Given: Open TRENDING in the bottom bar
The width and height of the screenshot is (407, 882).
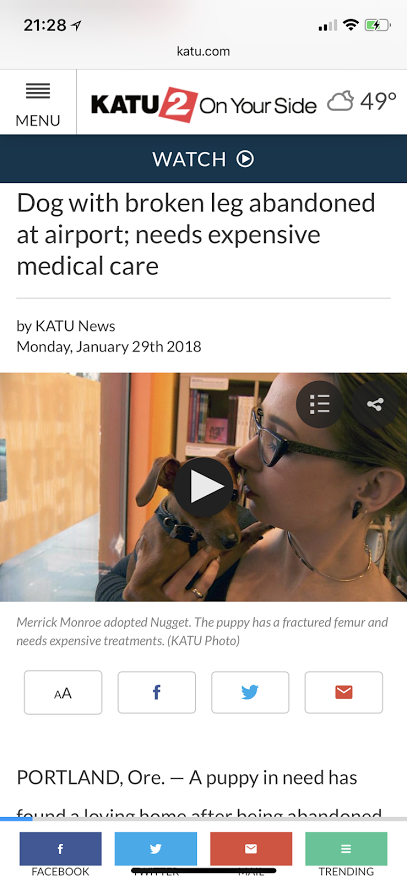Looking at the screenshot, I should (346, 854).
